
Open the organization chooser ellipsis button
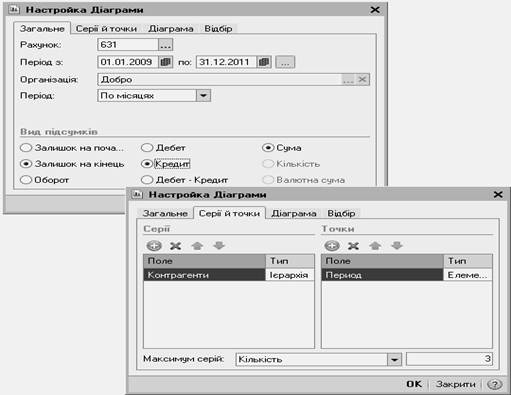click(x=348, y=80)
